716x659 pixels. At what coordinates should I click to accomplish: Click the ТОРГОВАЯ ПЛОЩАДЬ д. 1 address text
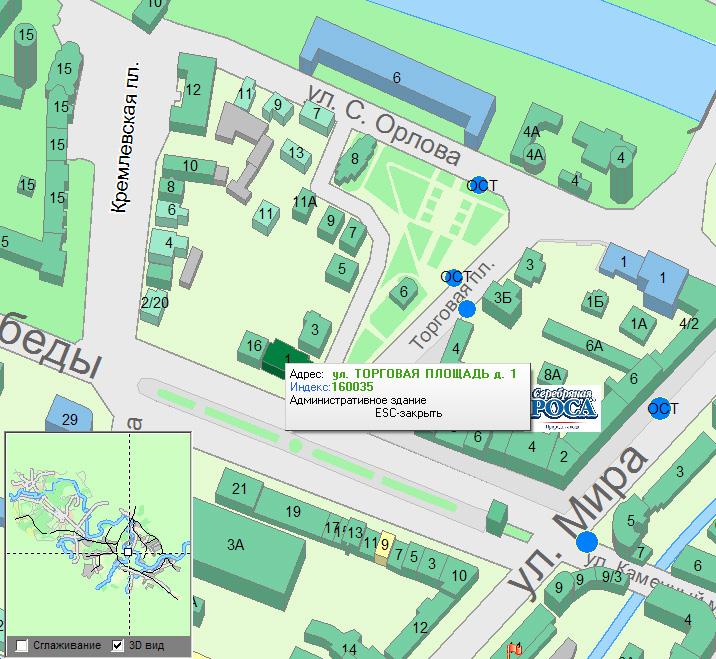coord(423,373)
